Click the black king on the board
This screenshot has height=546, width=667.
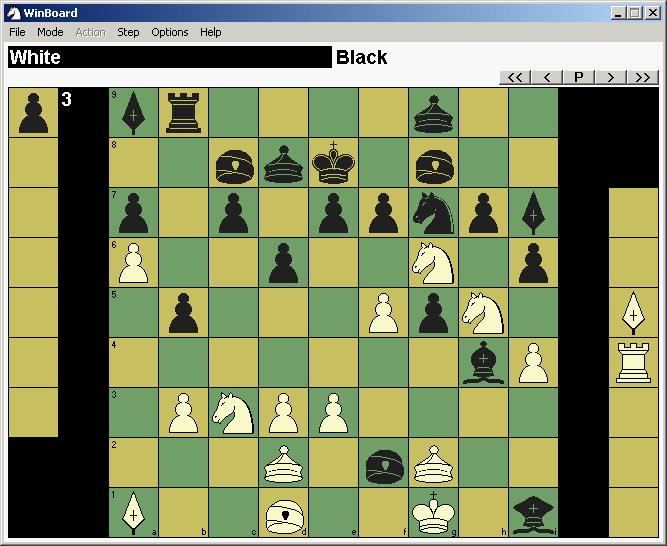[x=333, y=162]
